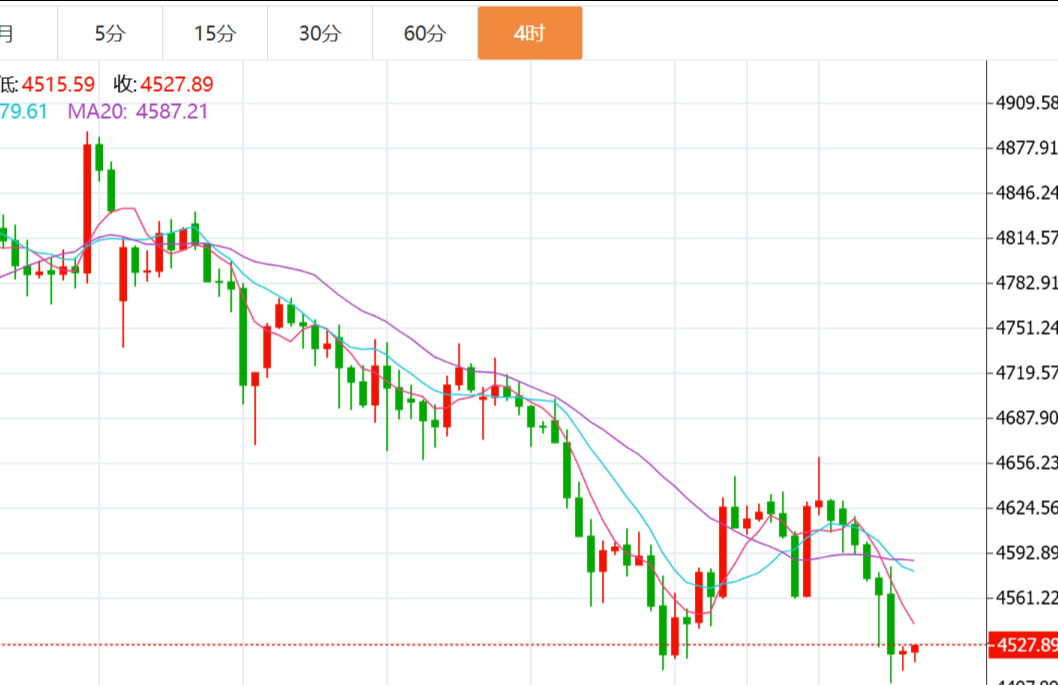Click the tallest red candlestick near 4877
This screenshot has width=1058, height=685.
[x=87, y=208]
